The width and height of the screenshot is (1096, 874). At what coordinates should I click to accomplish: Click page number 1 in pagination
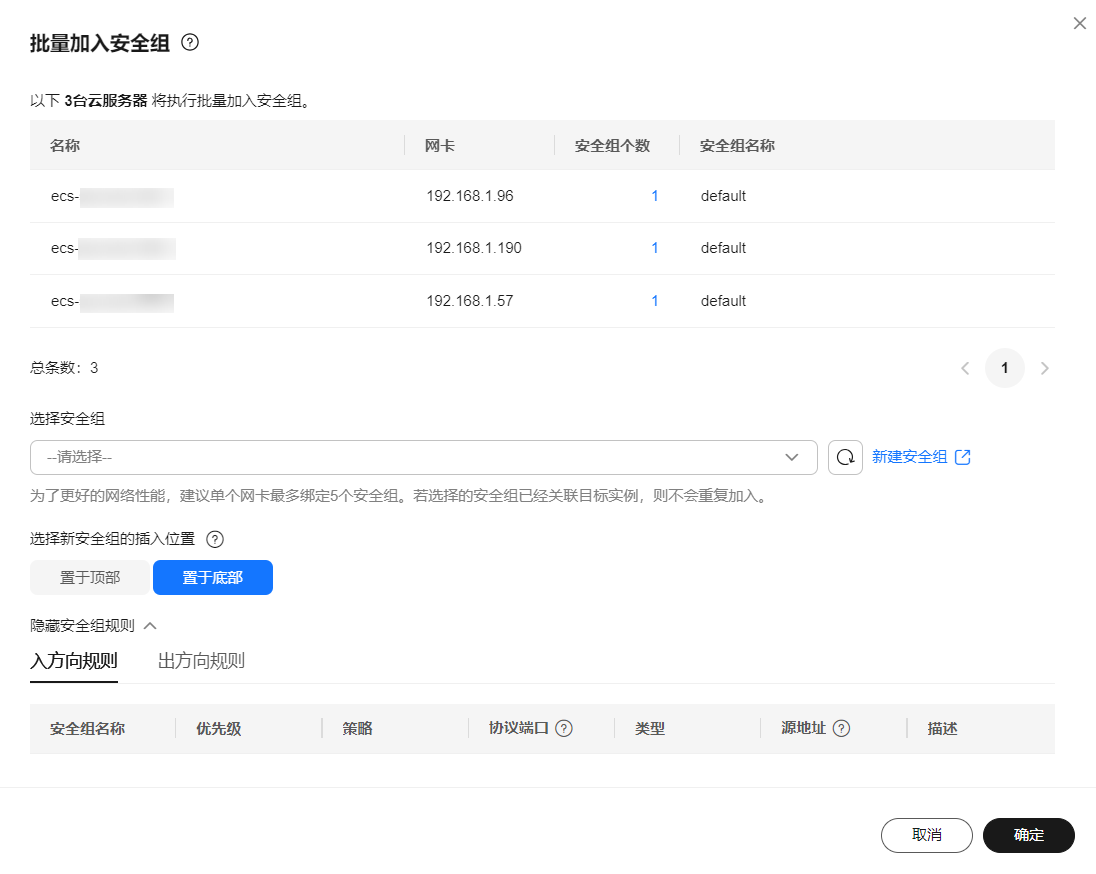[1004, 368]
